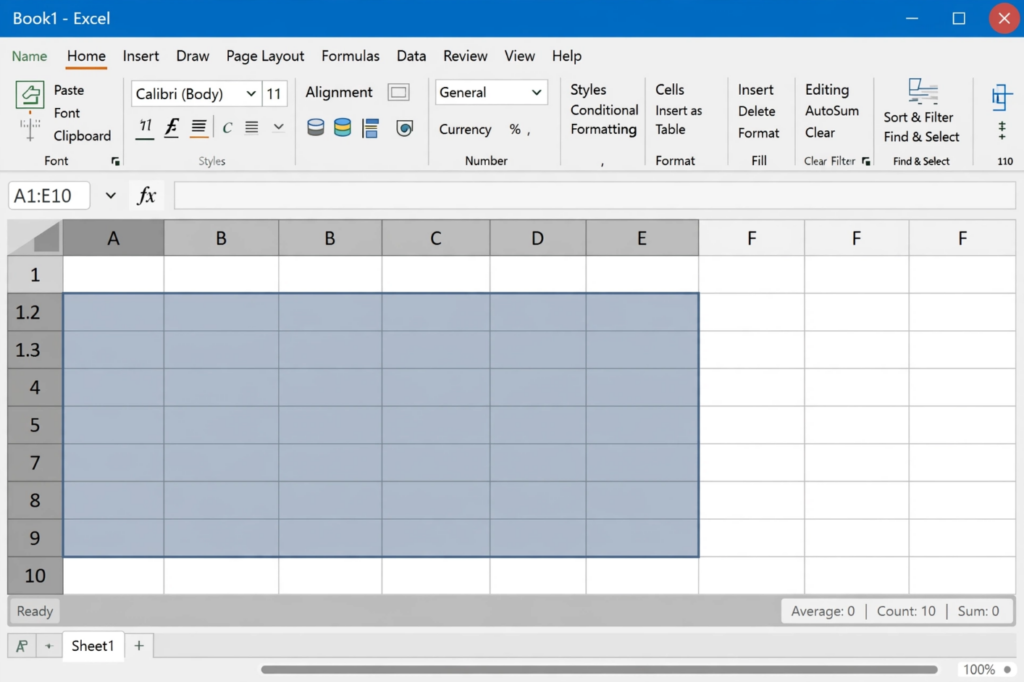The image size is (1024, 682).
Task: Click 'Average: 0' in status bar
Action: pyautogui.click(x=823, y=611)
